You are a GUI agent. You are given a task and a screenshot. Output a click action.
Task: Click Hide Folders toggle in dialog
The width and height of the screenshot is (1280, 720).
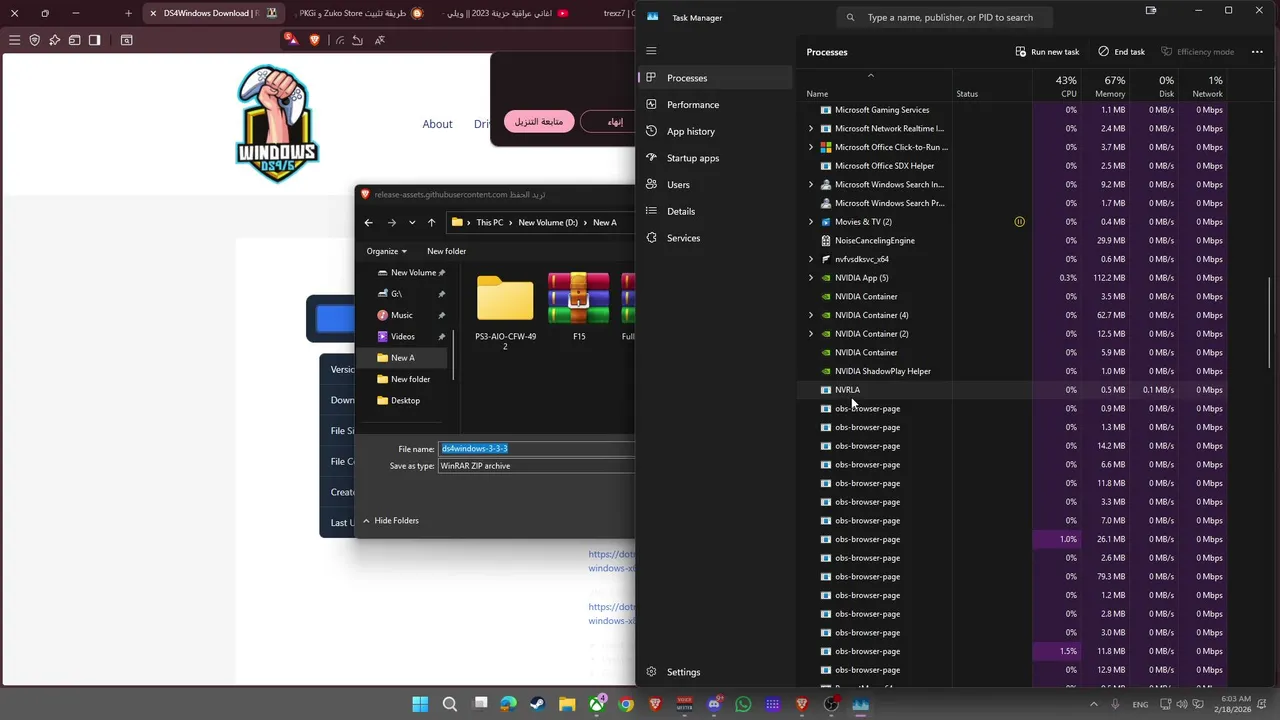click(x=390, y=521)
